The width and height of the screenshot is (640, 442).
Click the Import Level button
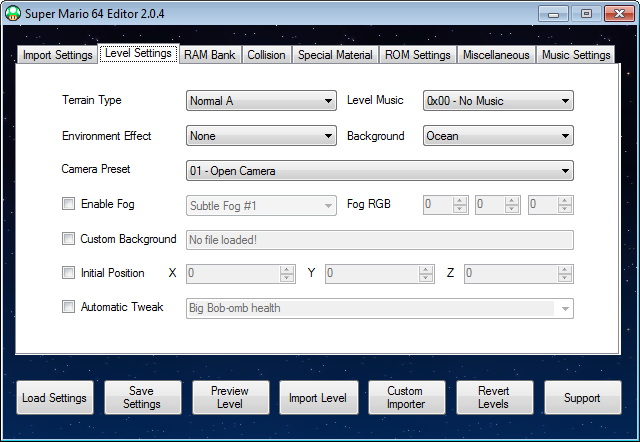tap(317, 398)
